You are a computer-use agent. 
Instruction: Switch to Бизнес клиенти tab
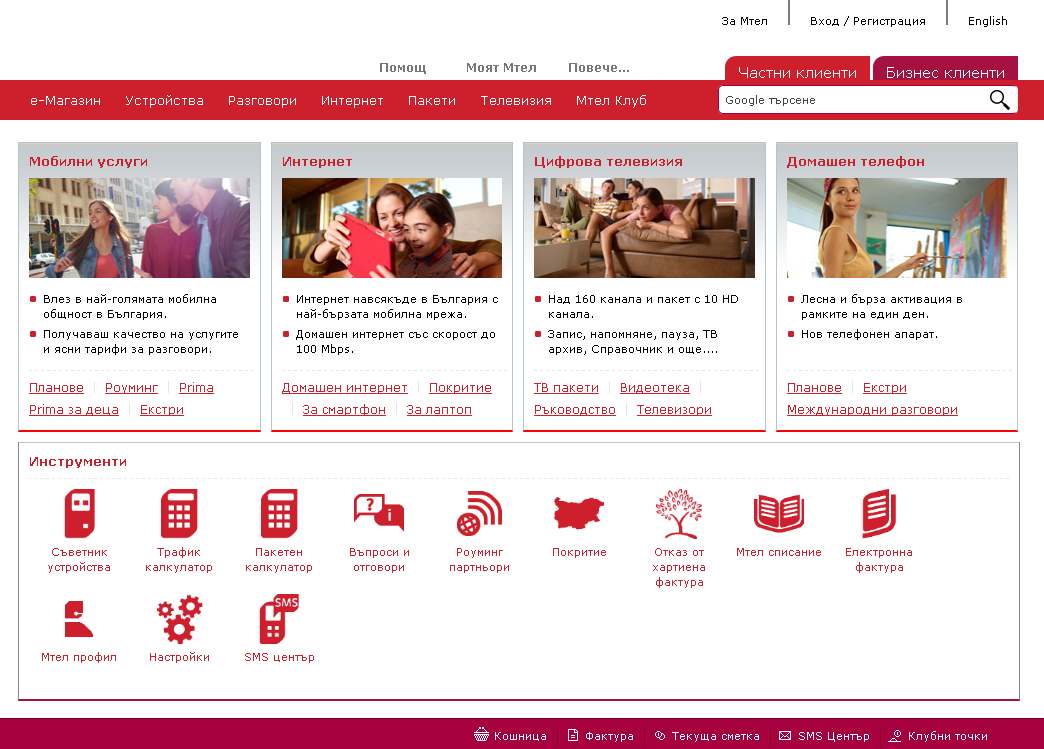945,70
